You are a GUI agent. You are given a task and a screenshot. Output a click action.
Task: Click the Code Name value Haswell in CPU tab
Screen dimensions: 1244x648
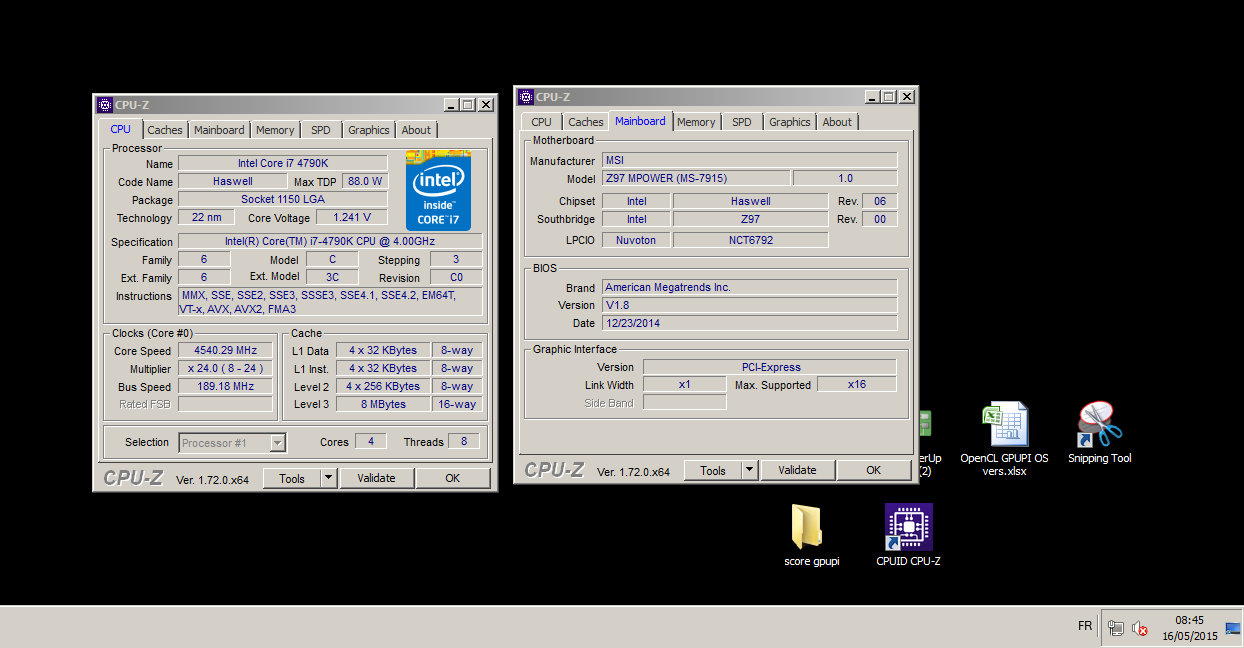tap(233, 181)
